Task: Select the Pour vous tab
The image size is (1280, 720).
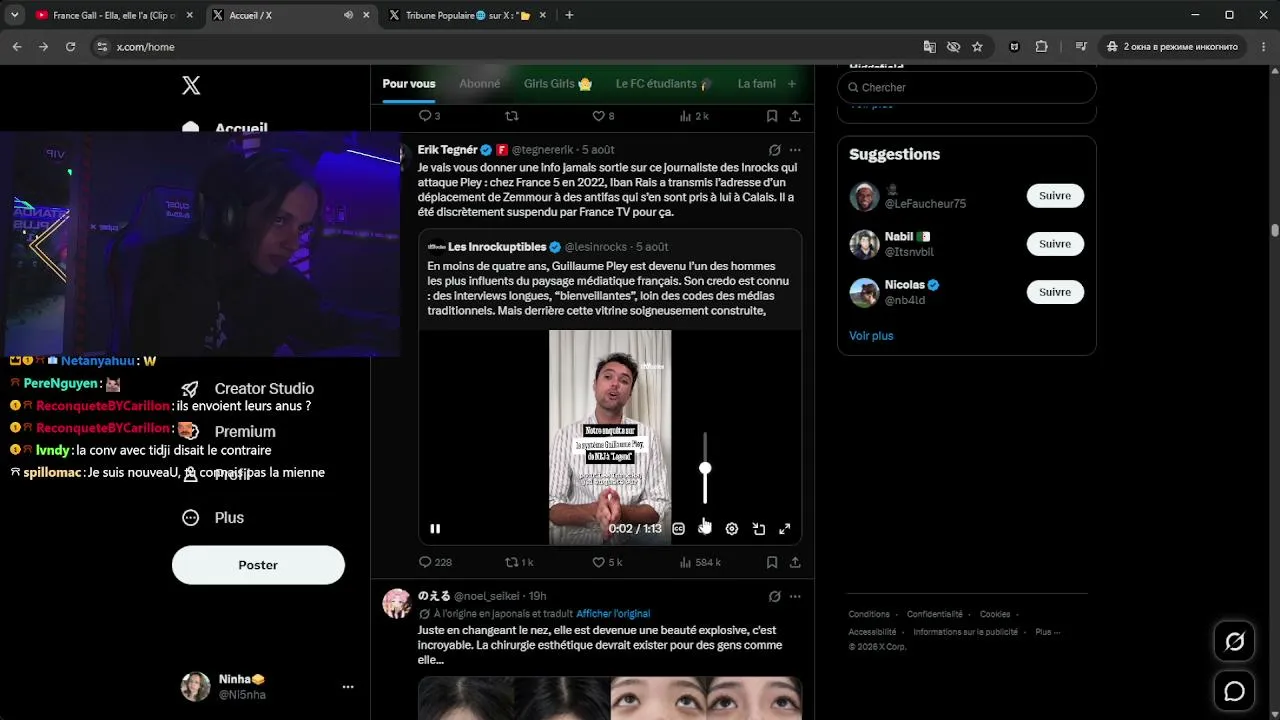Action: coord(409,84)
